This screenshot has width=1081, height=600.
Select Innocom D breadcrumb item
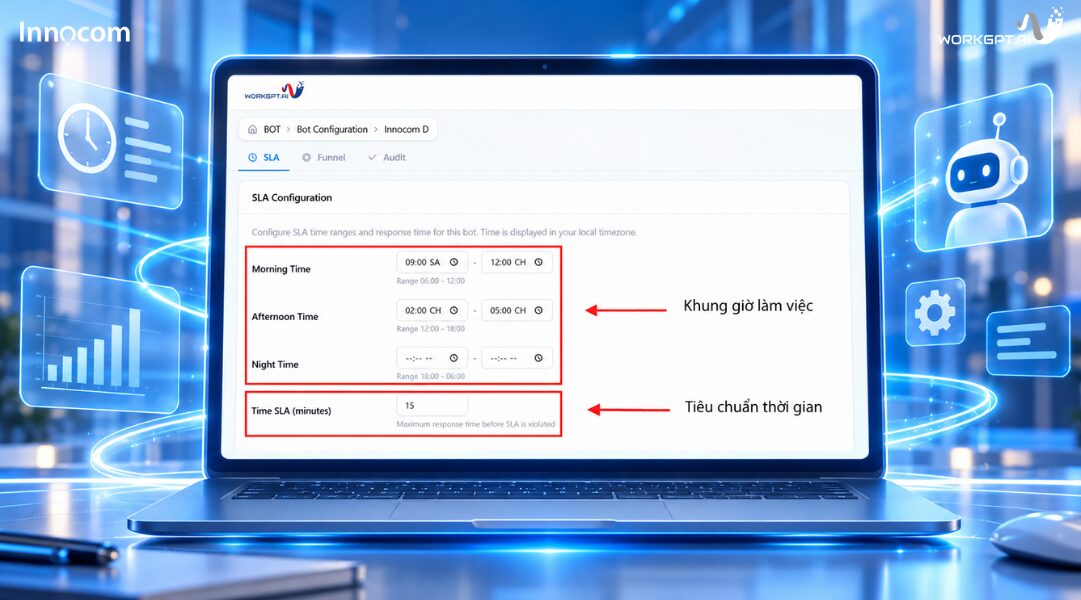[x=406, y=130]
